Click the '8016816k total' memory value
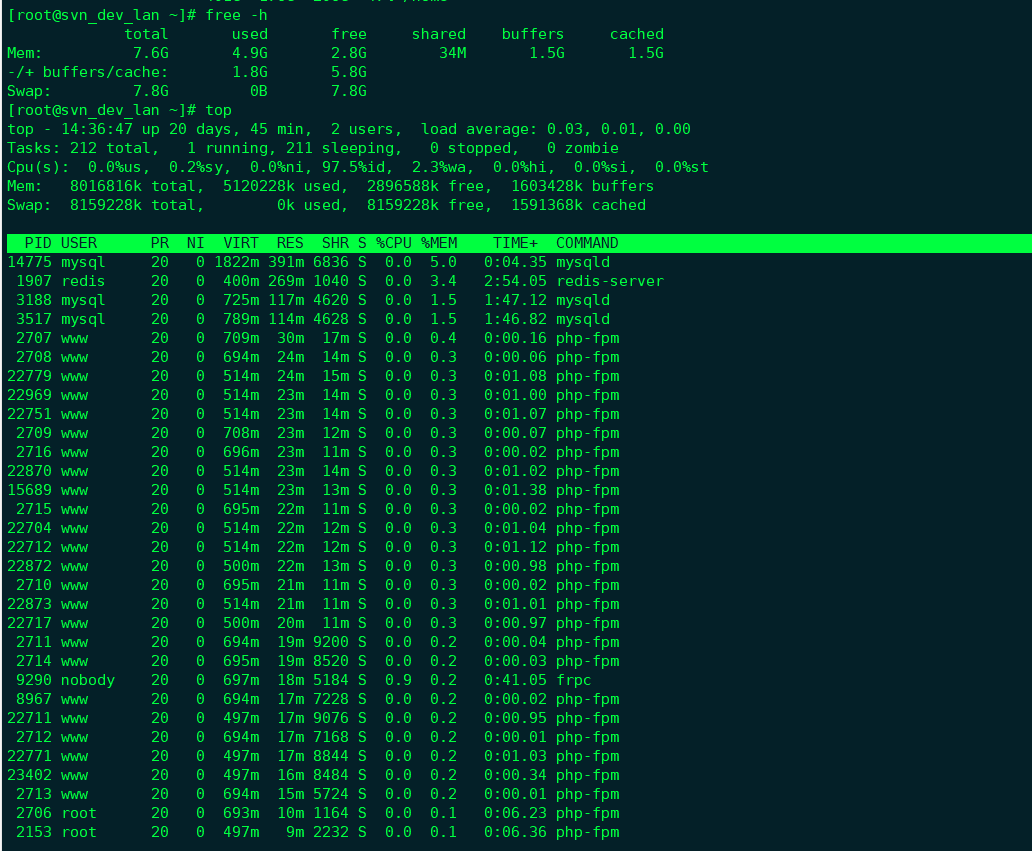 point(133,187)
